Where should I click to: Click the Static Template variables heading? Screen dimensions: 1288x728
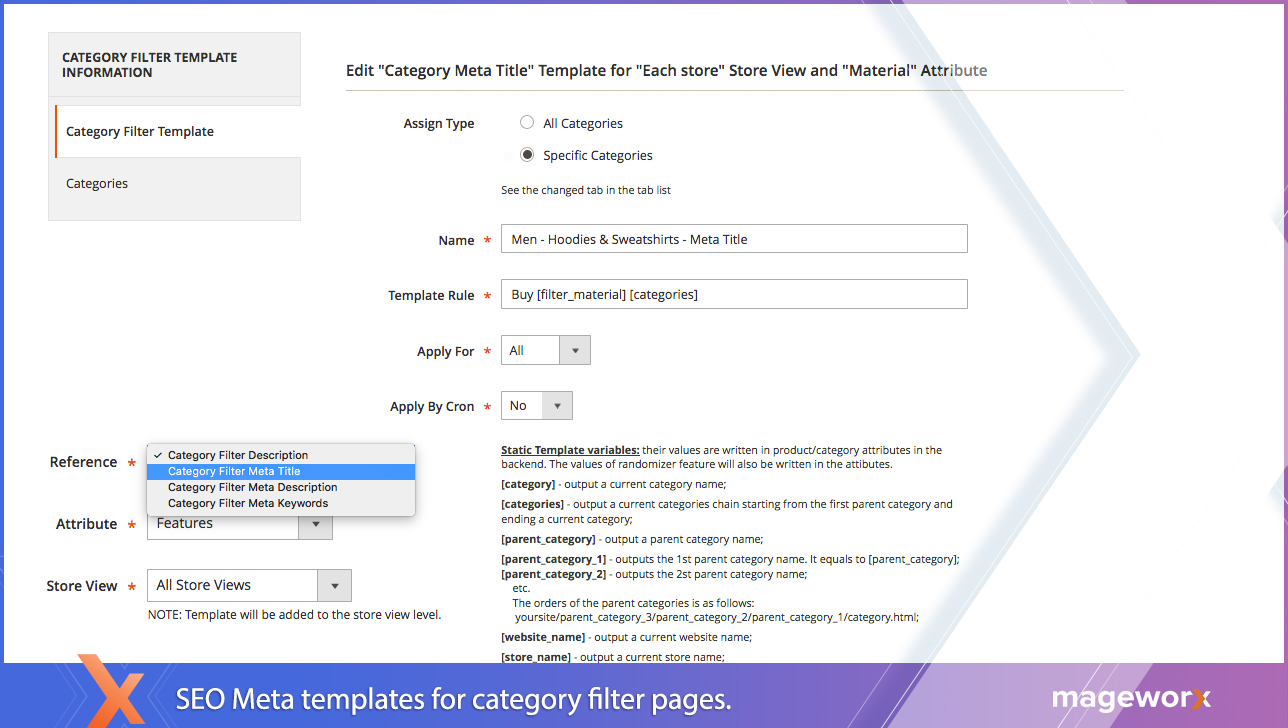(x=570, y=450)
